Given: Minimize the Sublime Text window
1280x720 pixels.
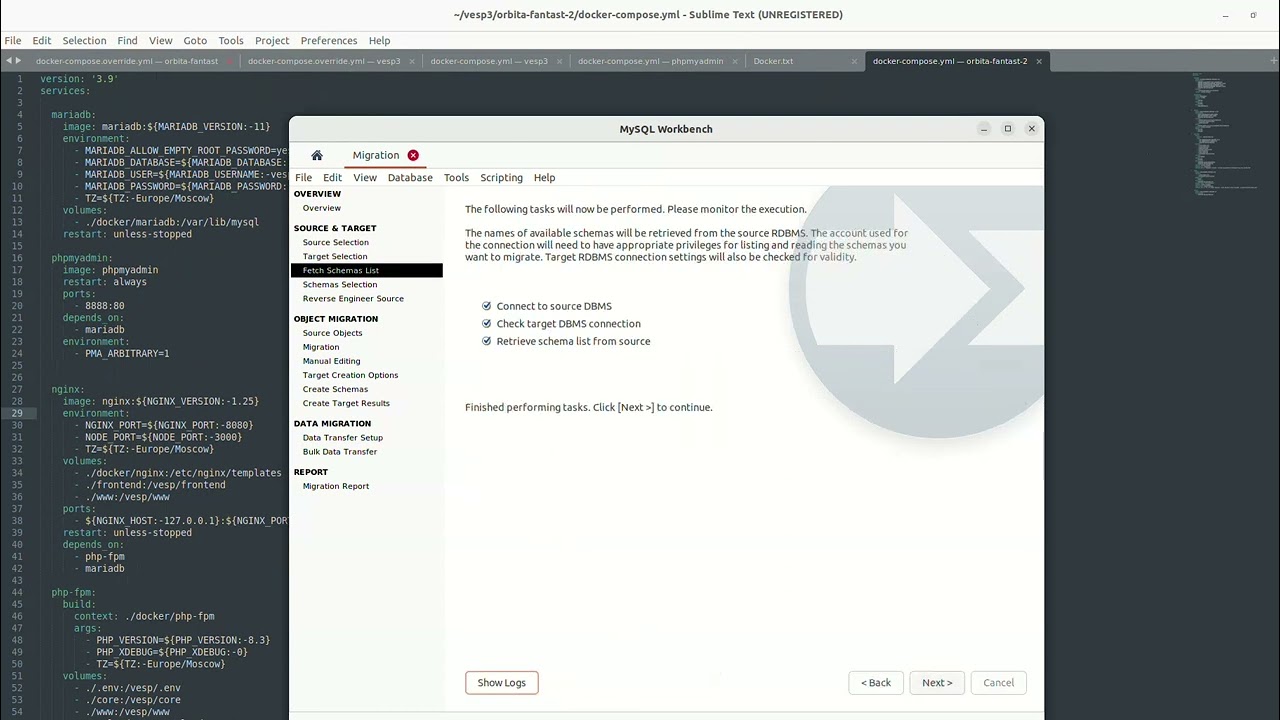Looking at the screenshot, I should 1226,15.
